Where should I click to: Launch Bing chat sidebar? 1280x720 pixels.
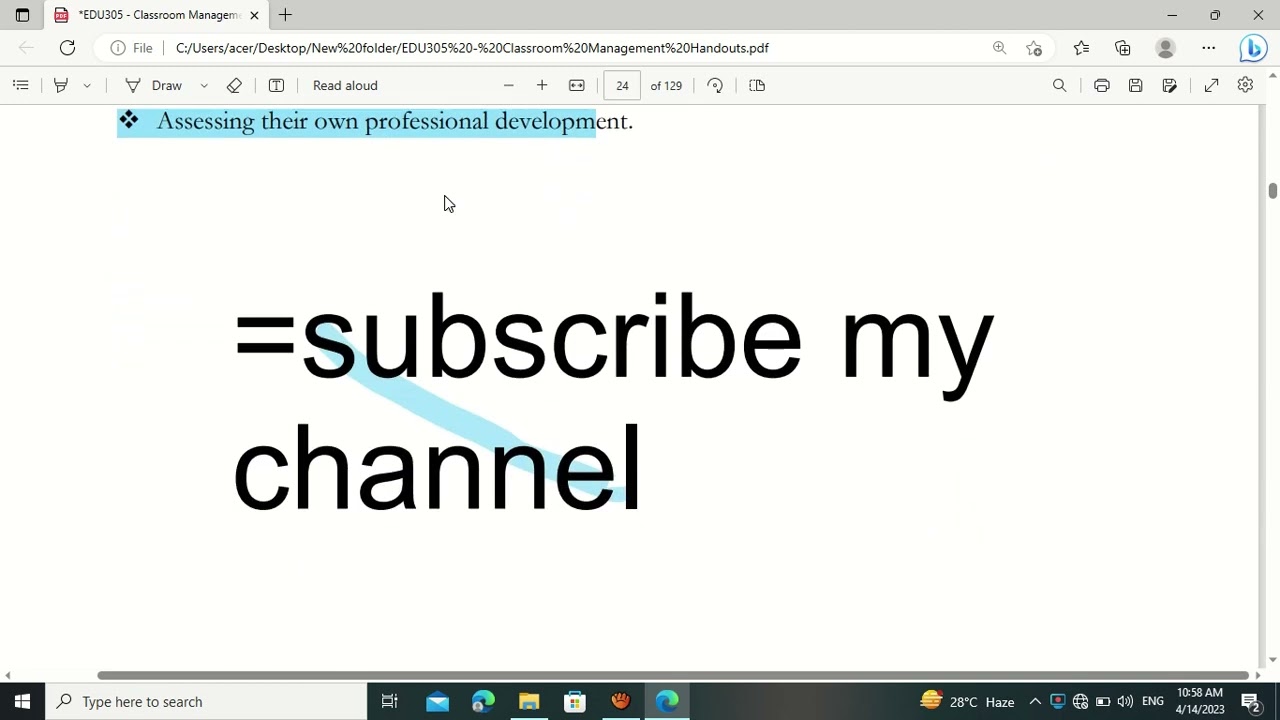click(x=1253, y=47)
